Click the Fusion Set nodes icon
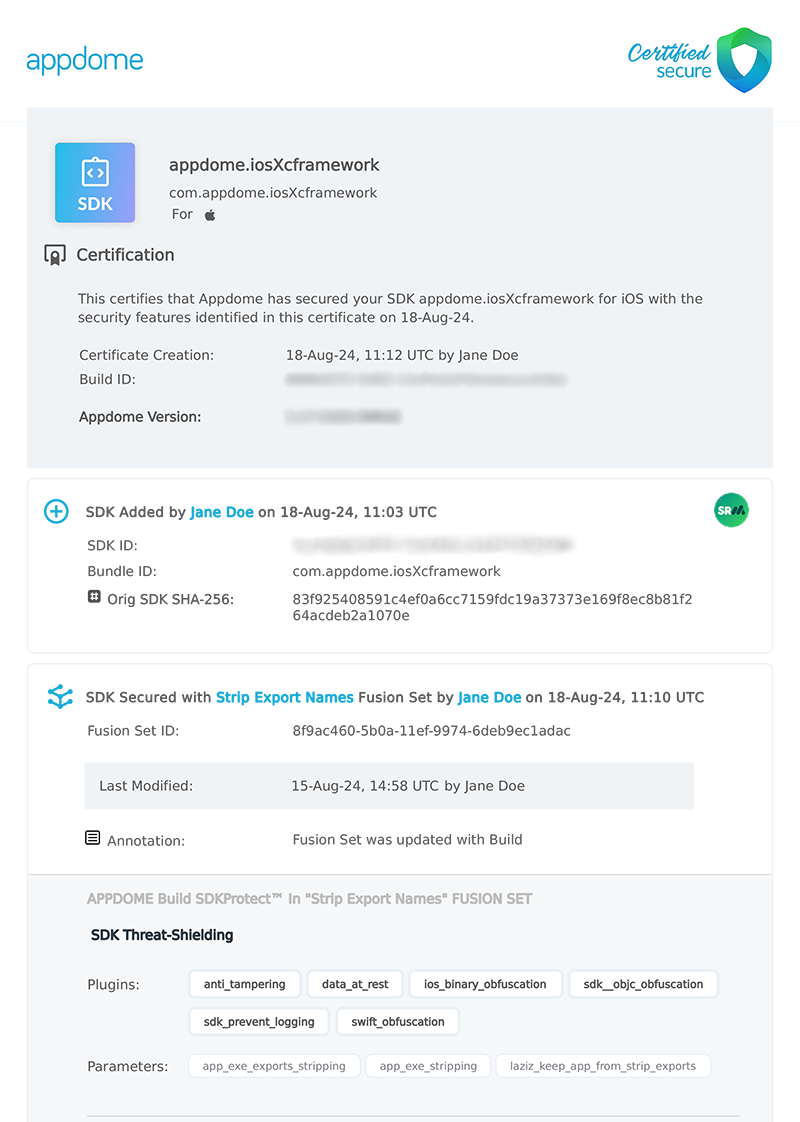800x1122 pixels. (x=60, y=697)
